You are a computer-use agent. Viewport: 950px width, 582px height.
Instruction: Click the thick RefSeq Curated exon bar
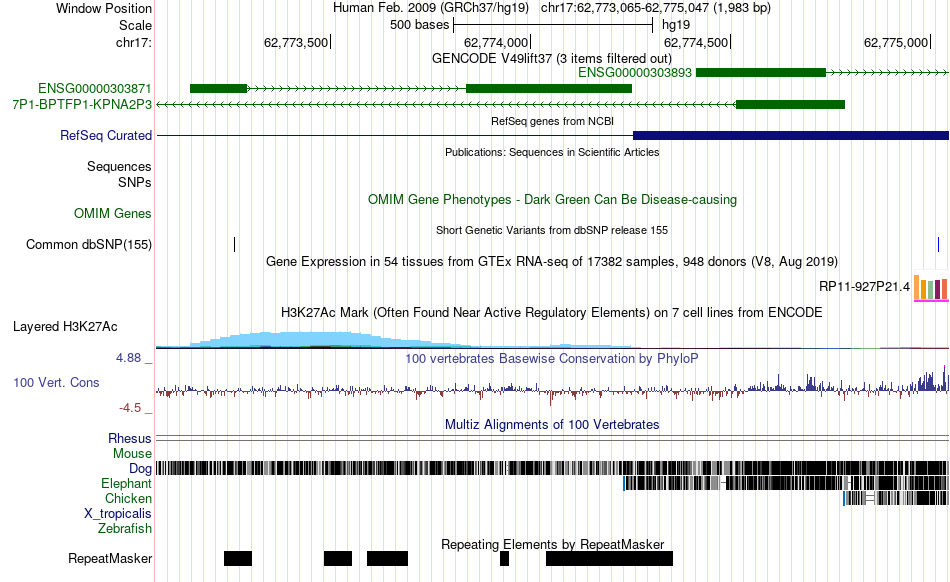[791, 135]
